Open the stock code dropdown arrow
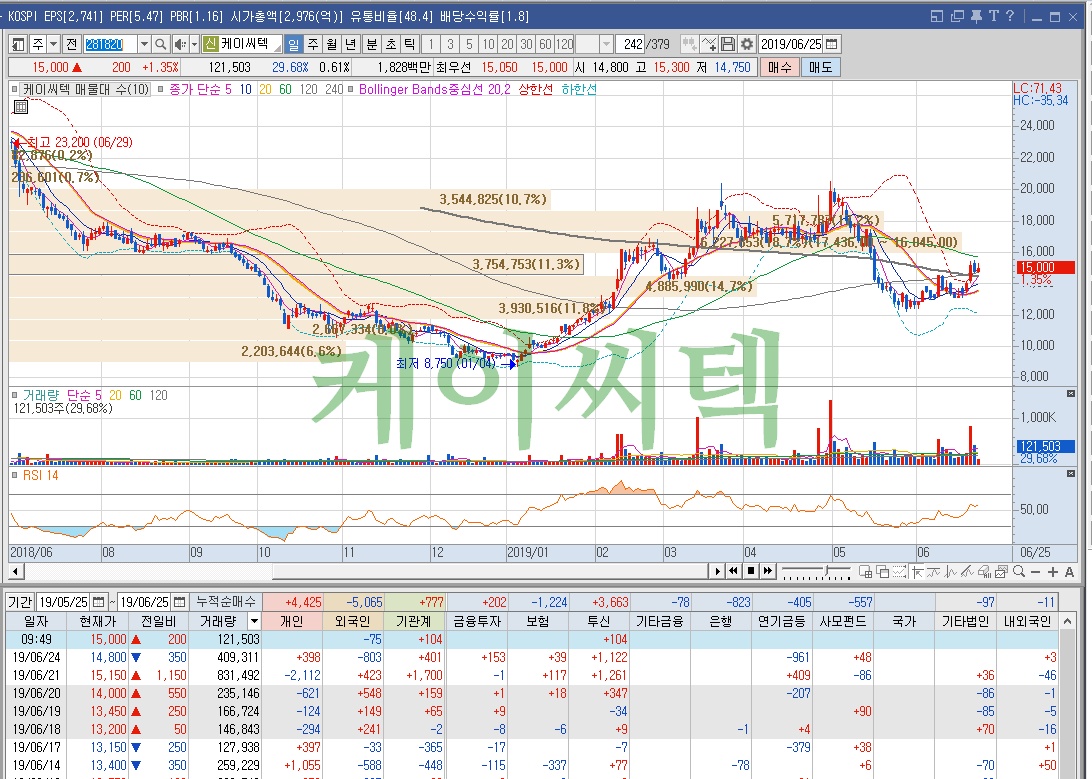The image size is (1092, 779). [x=143, y=45]
